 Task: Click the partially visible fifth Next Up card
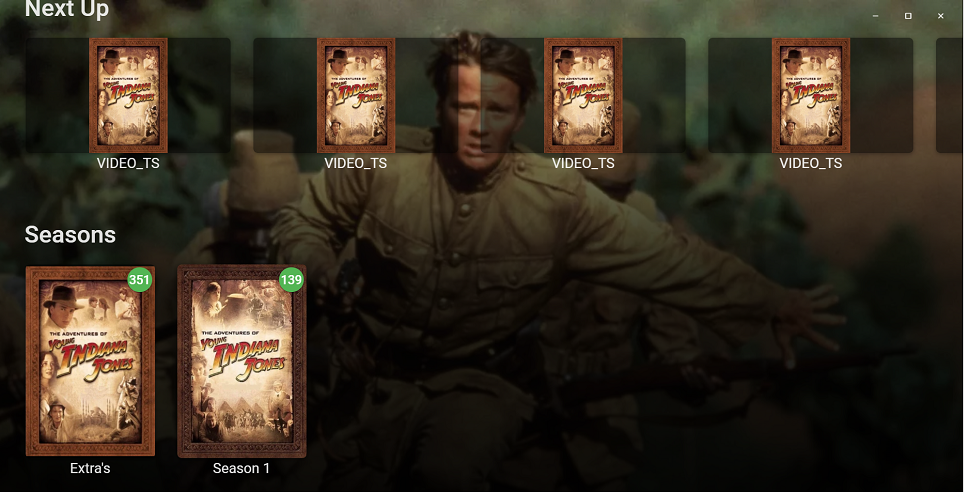click(x=950, y=95)
